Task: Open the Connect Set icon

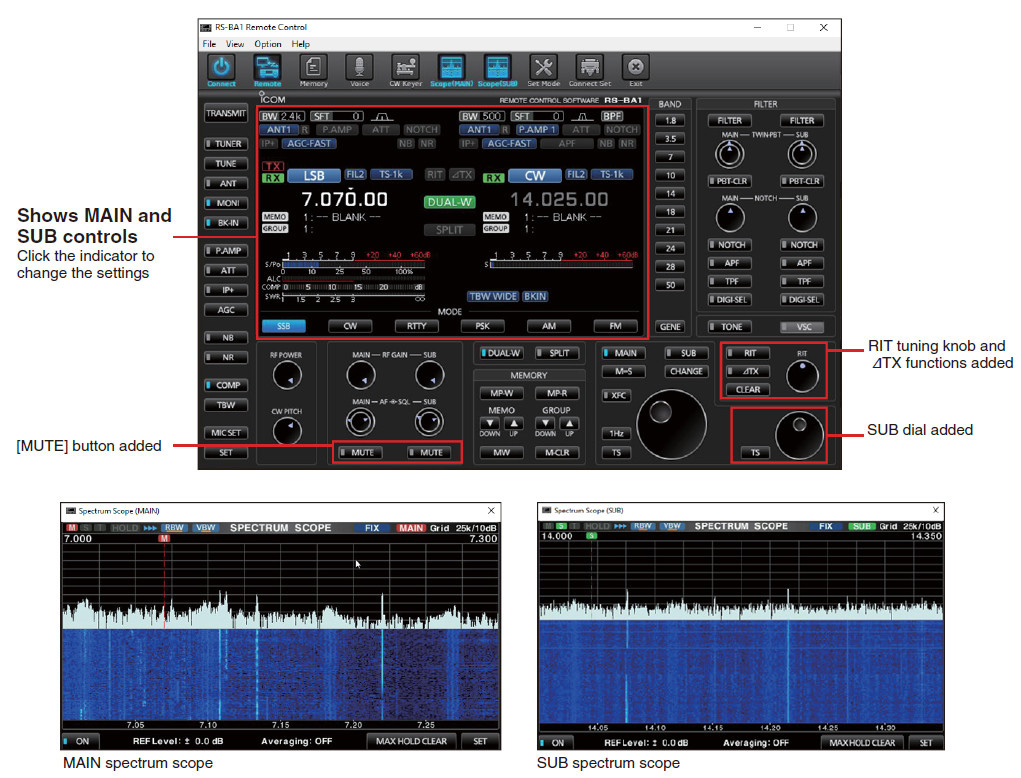Action: click(x=590, y=67)
